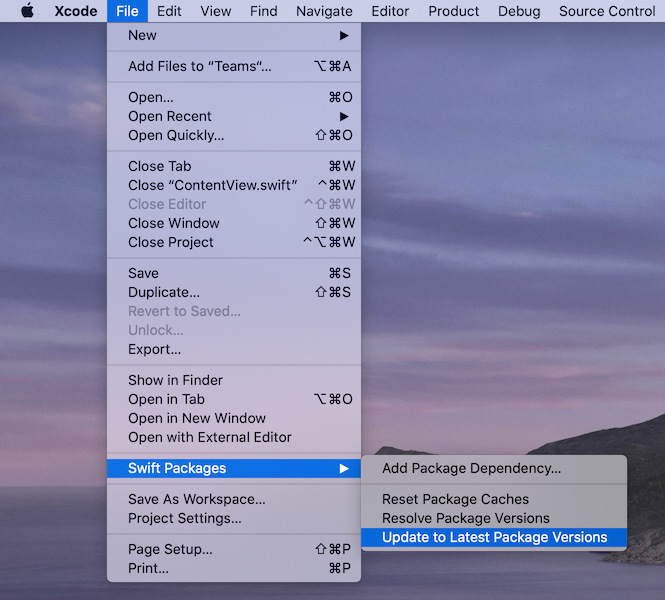This screenshot has height=600, width=665.
Task: Open the Xcode application menu
Action: tap(76, 11)
